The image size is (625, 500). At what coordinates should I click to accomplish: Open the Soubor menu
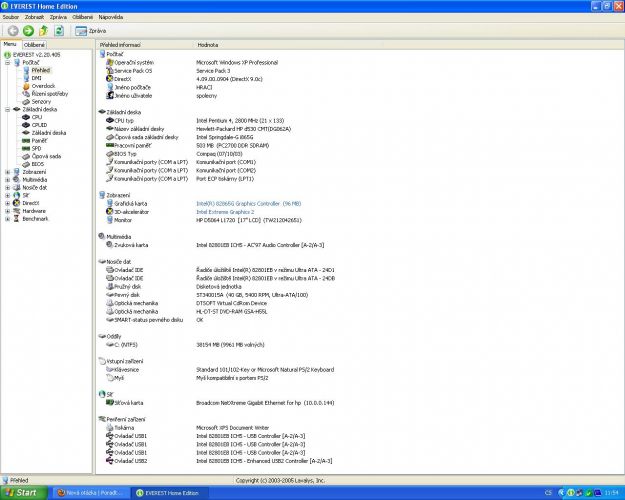(11, 17)
